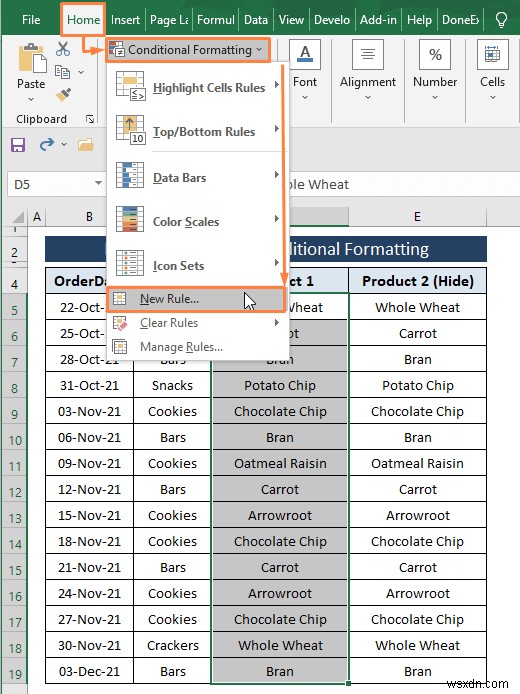Click the Data Bars icon
Screen dimensions: 520x694
click(130, 175)
